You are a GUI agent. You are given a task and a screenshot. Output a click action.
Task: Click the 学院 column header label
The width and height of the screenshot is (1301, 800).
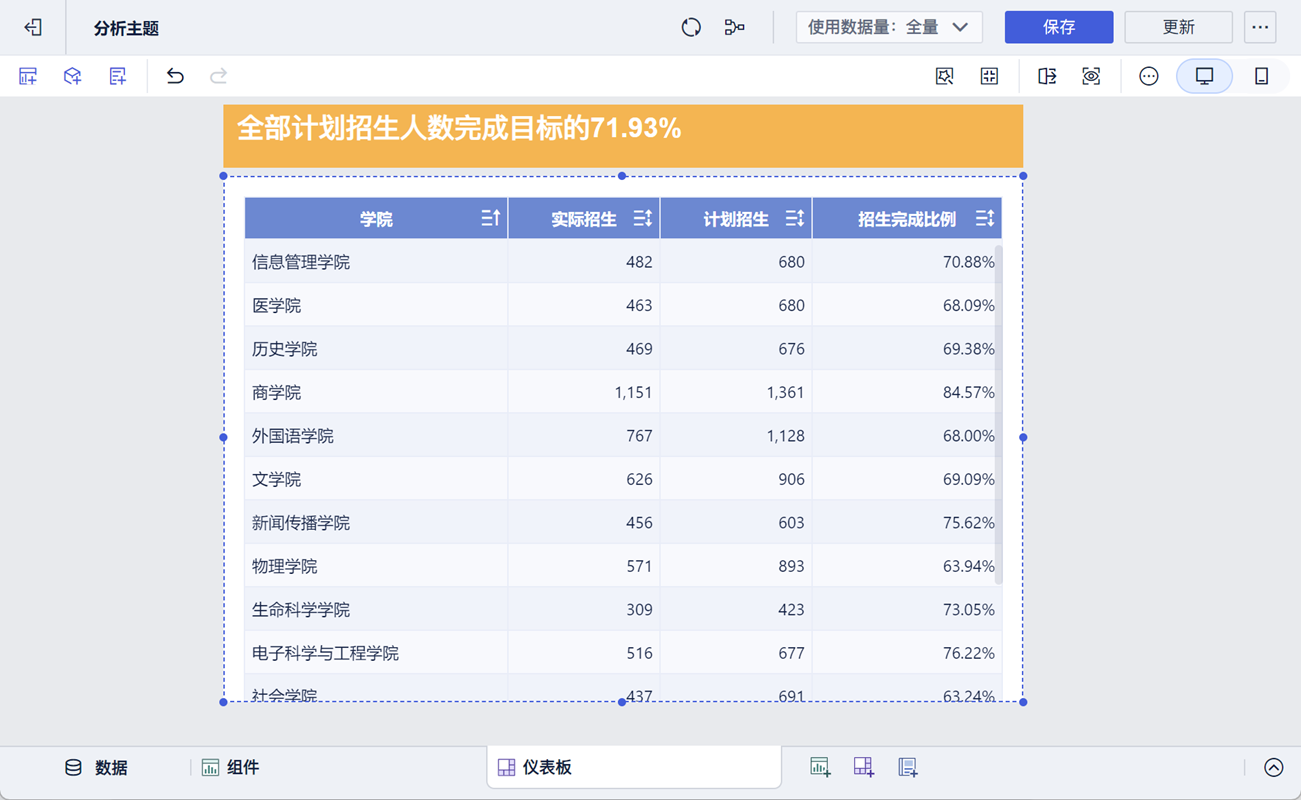pyautogui.click(x=376, y=219)
